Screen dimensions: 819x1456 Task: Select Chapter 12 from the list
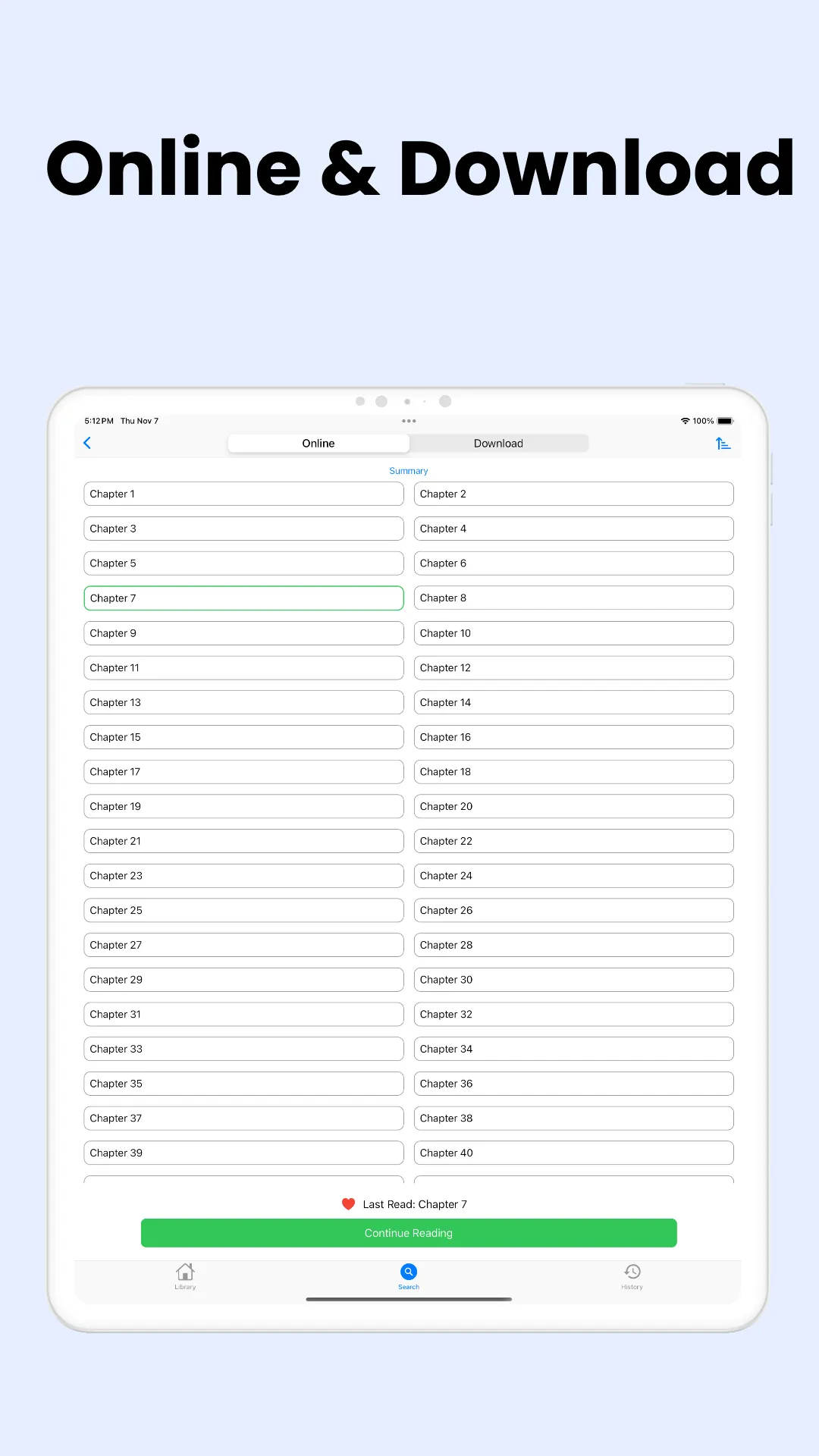click(x=573, y=668)
